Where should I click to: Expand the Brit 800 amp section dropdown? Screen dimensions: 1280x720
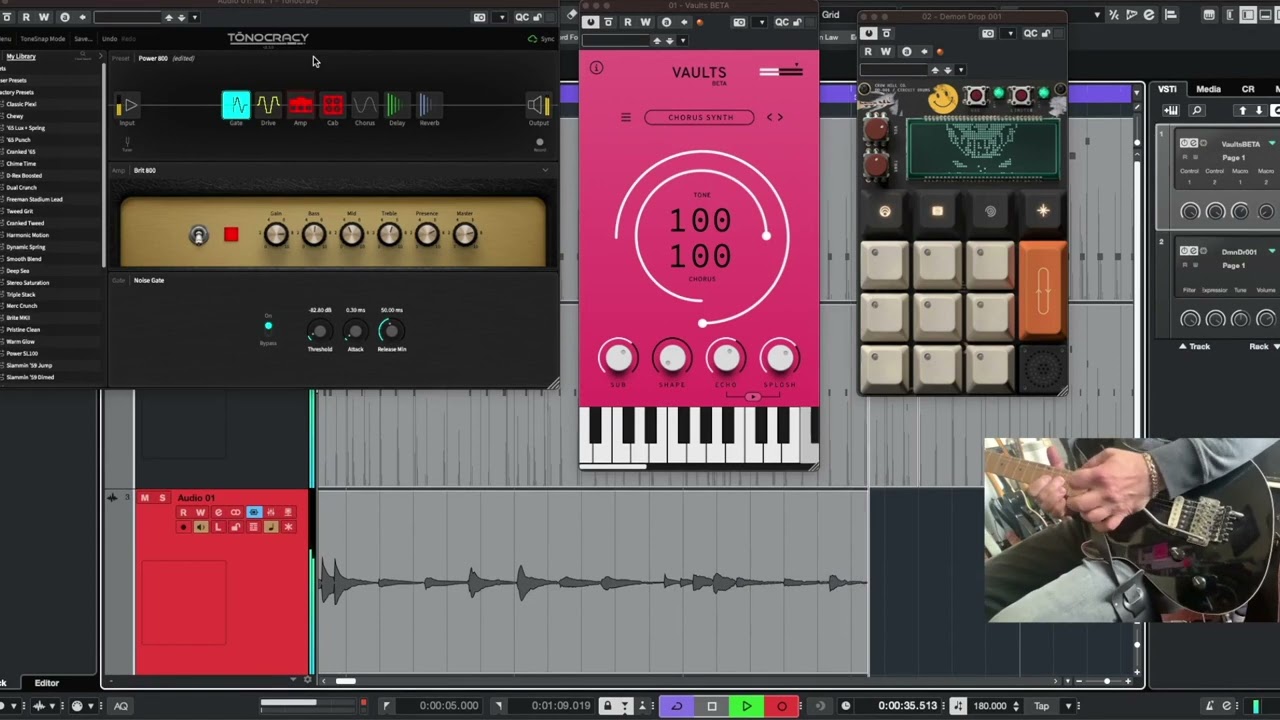[545, 170]
